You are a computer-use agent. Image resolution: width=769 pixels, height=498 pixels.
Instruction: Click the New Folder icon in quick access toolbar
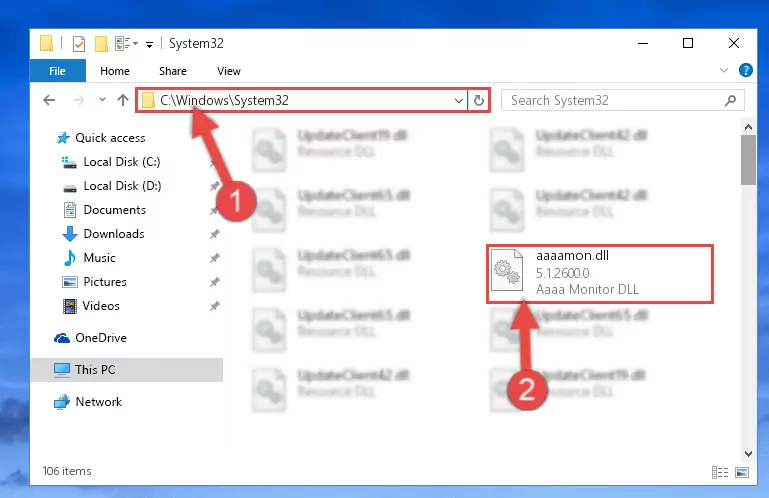tap(101, 44)
